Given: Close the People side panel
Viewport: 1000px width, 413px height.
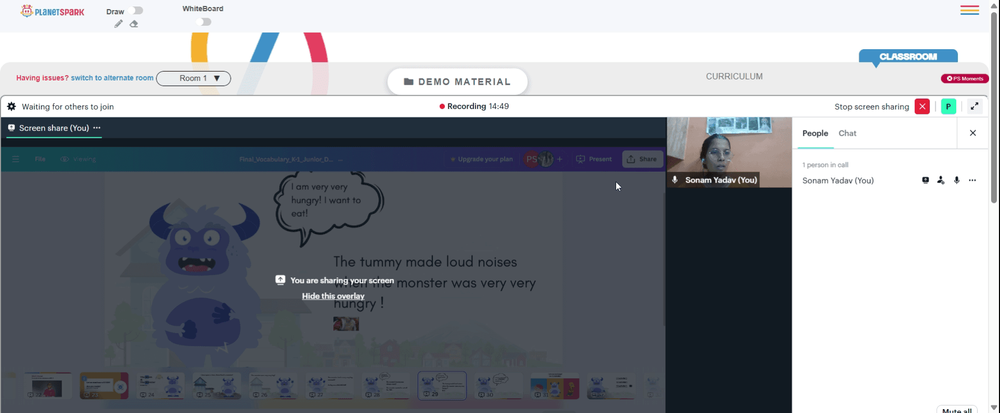Looking at the screenshot, I should pos(973,133).
